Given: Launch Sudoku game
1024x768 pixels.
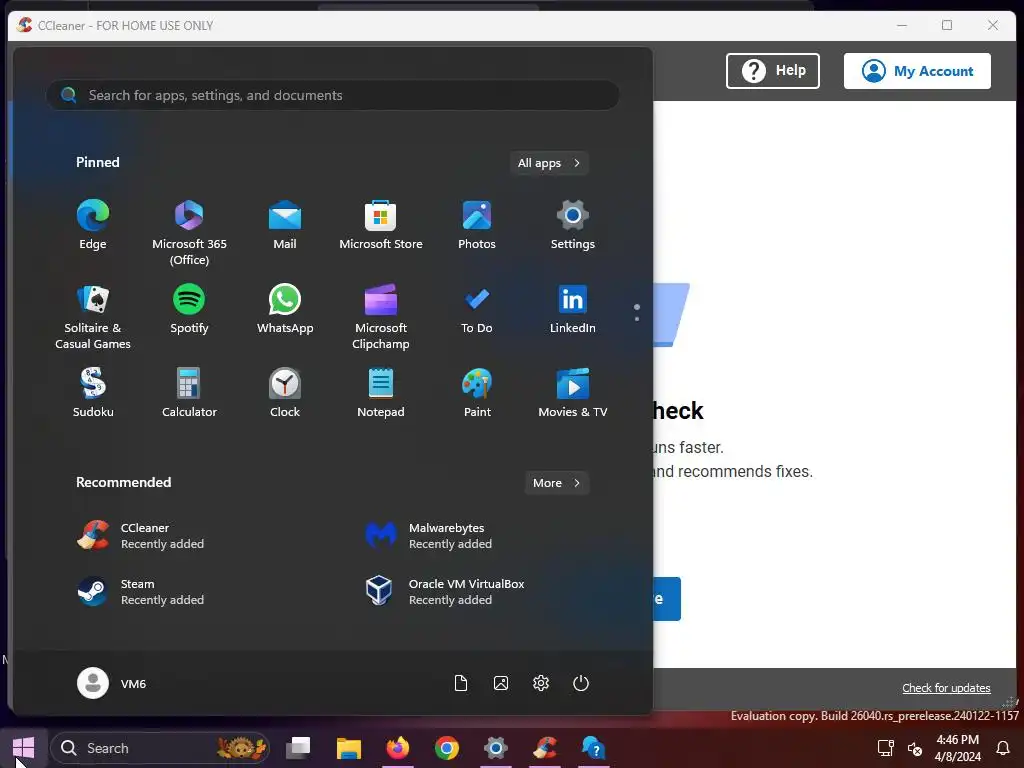Looking at the screenshot, I should pos(93,393).
